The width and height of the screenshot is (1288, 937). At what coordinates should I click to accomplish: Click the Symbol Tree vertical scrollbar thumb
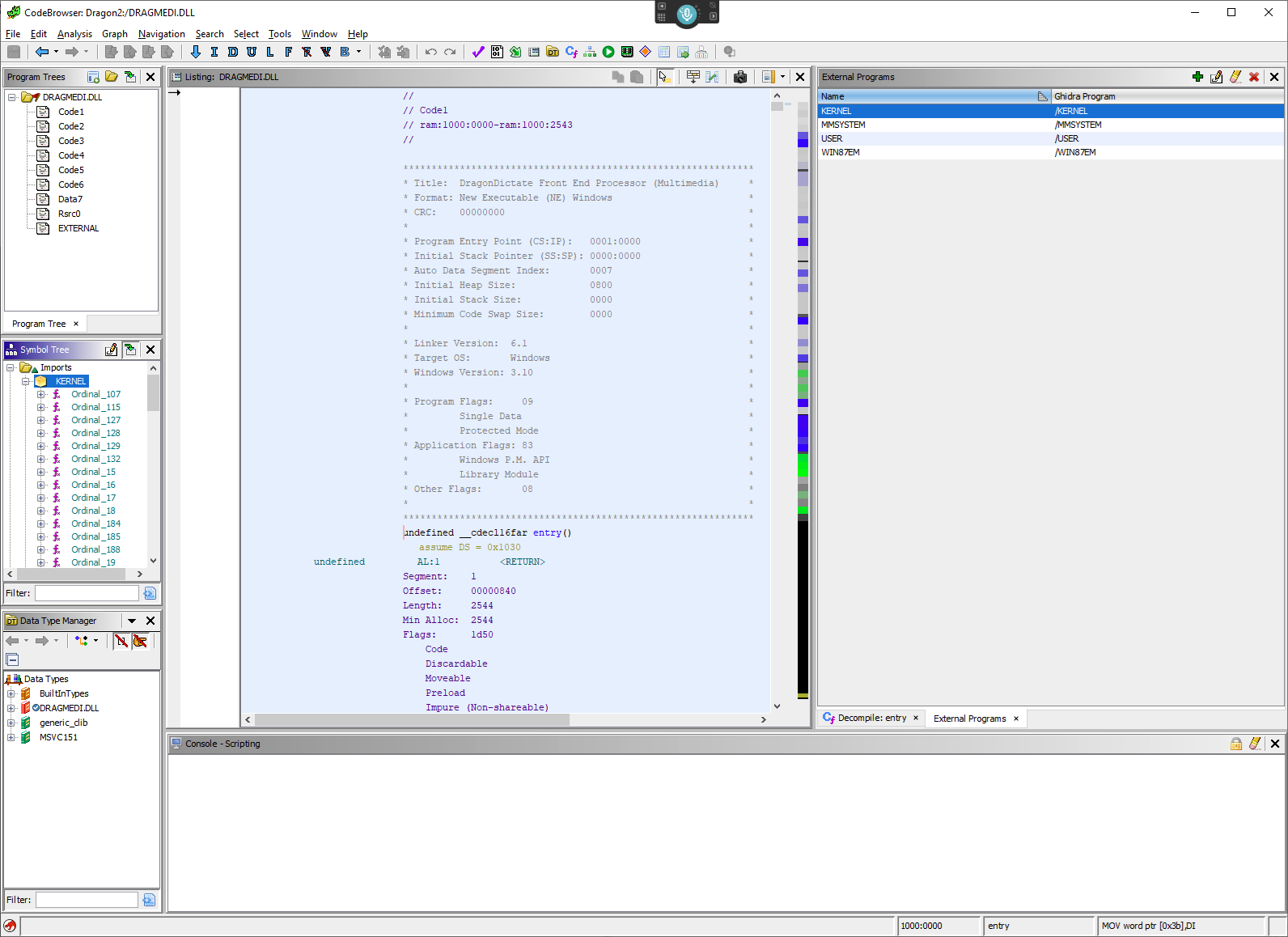tap(153, 392)
